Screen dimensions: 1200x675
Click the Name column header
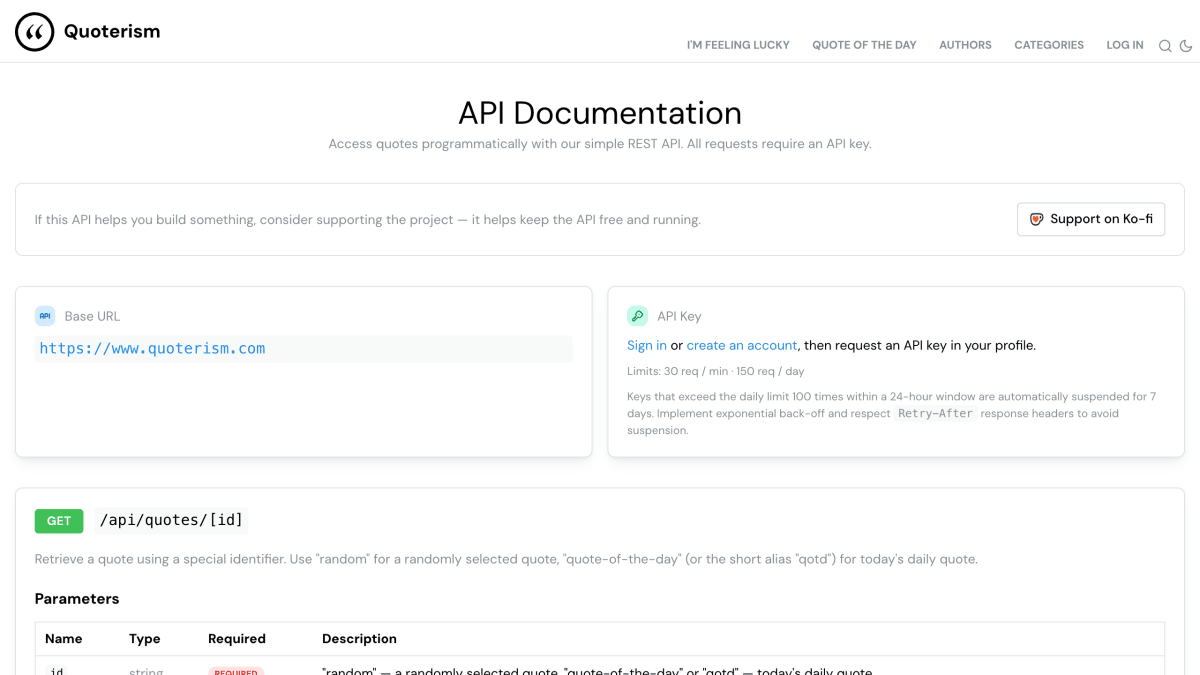[64, 639]
